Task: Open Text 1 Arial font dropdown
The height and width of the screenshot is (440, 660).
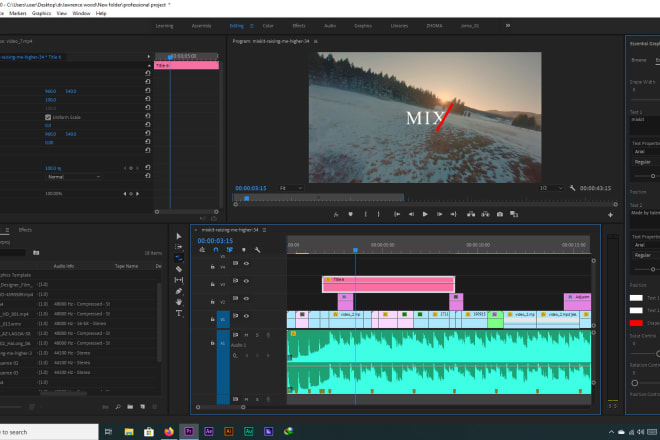Action: 646,152
